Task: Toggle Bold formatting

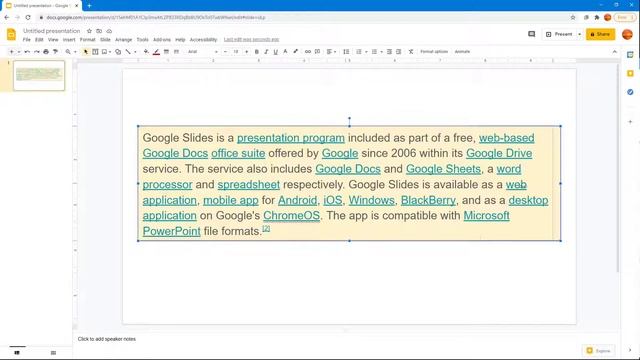Action: (x=257, y=52)
